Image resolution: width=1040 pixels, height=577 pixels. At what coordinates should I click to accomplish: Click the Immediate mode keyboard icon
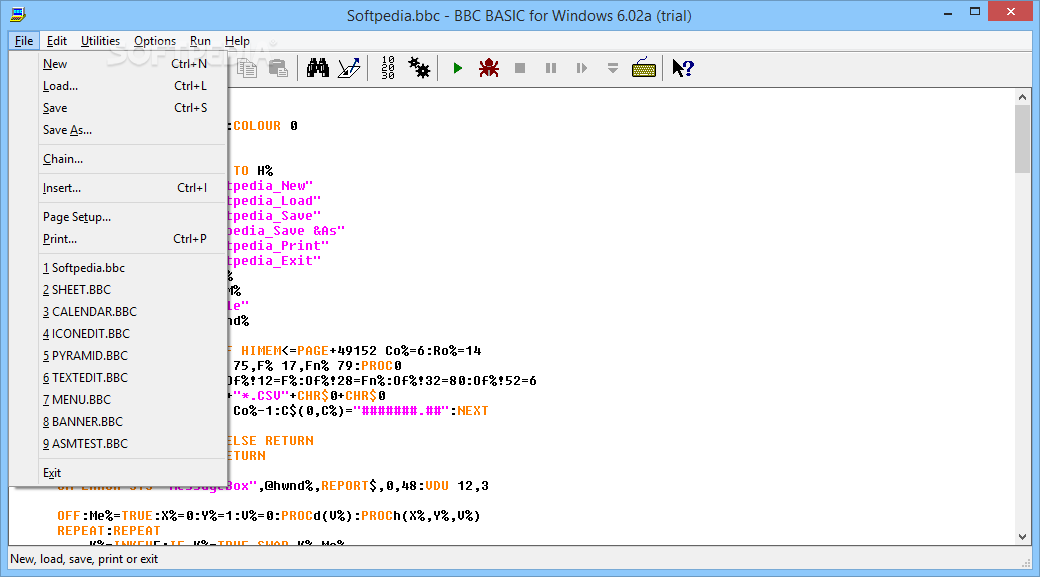pos(643,68)
